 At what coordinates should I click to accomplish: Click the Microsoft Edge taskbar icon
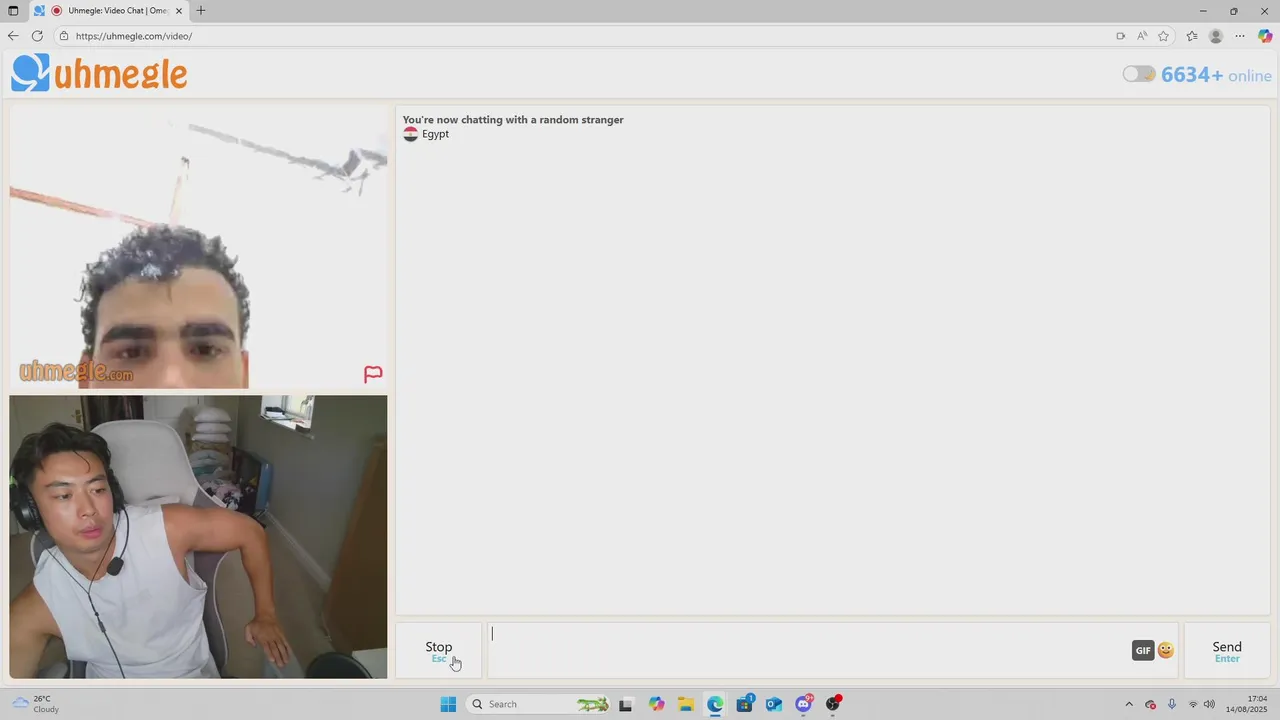[x=715, y=704]
